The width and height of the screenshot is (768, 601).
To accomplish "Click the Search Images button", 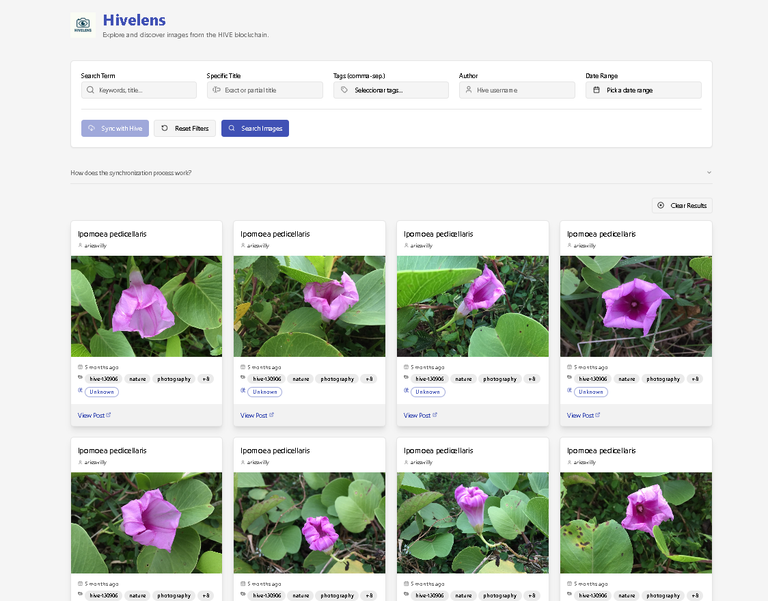I will point(255,128).
